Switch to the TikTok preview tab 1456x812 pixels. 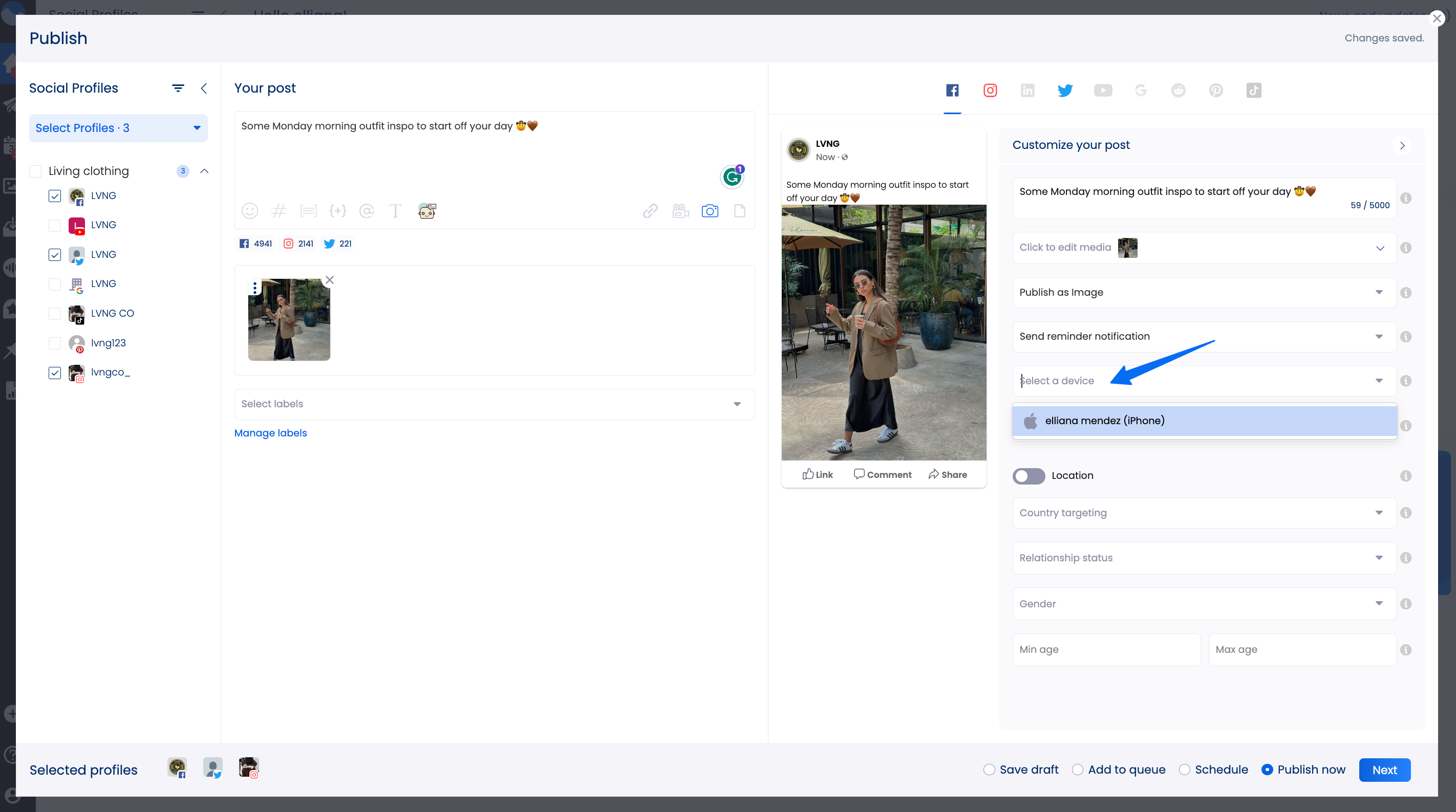[x=1254, y=91]
